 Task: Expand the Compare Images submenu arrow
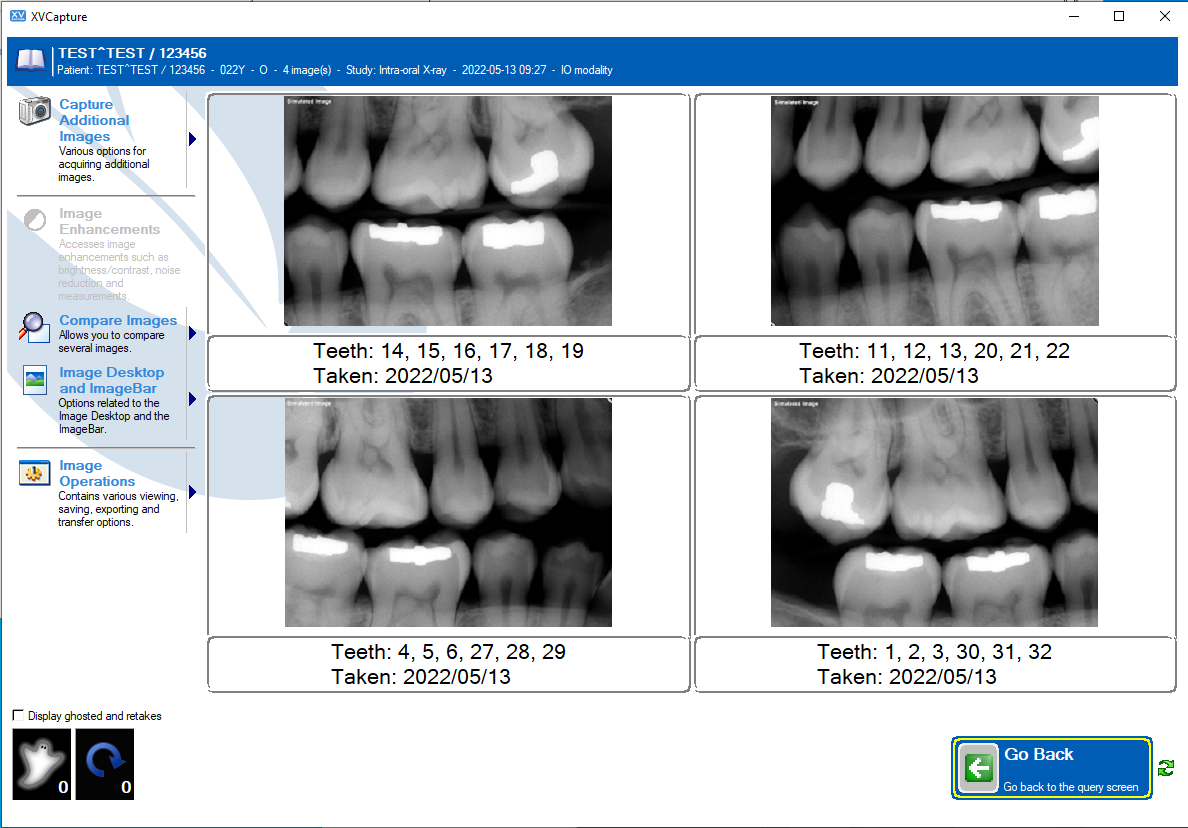[x=192, y=333]
